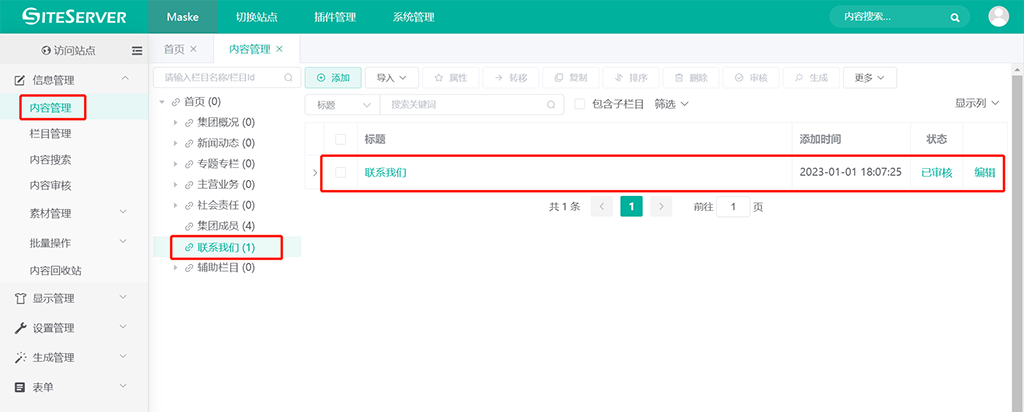Image resolution: width=1024 pixels, height=412 pixels.
Task: Click the page number jump input field
Action: [x=733, y=207]
